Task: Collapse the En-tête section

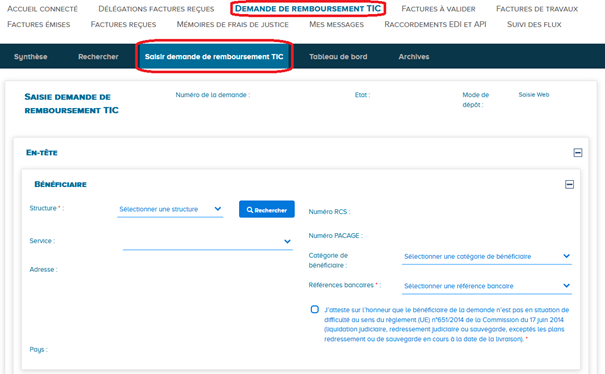Action: coord(577,153)
